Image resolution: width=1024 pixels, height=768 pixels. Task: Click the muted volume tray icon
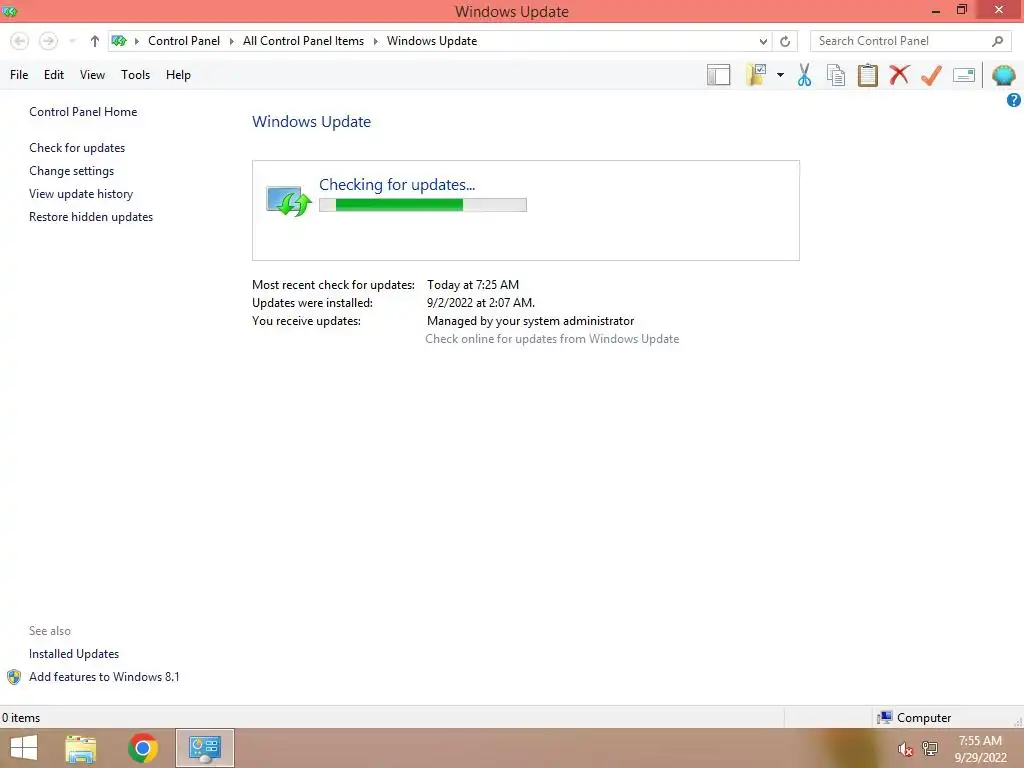[x=904, y=749]
